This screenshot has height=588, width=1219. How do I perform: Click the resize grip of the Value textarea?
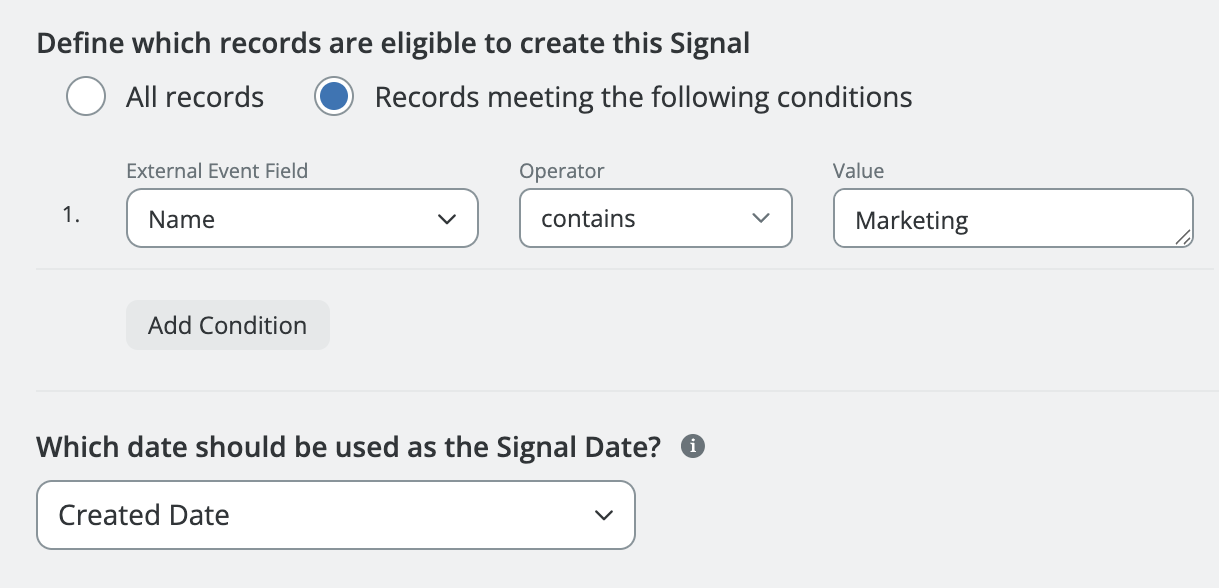(x=1183, y=237)
